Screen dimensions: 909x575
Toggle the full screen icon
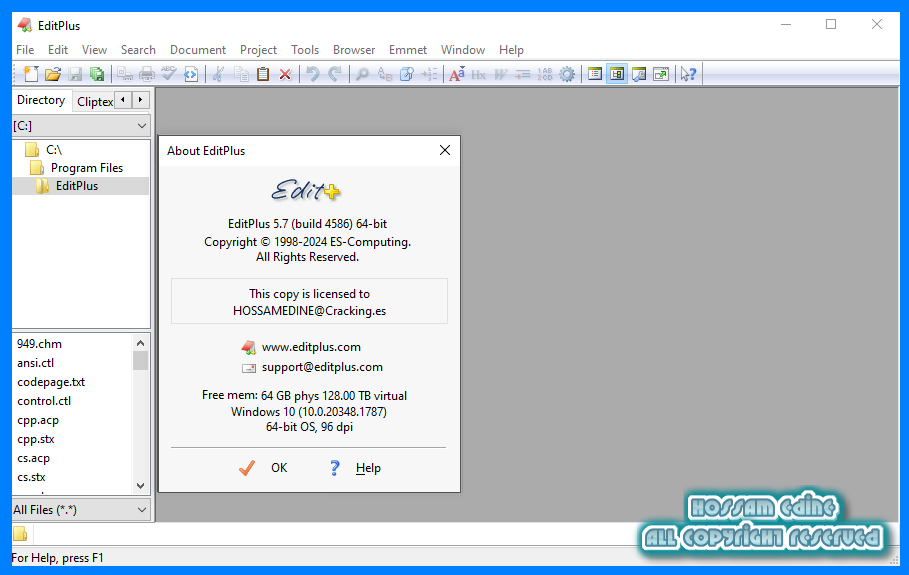(660, 74)
